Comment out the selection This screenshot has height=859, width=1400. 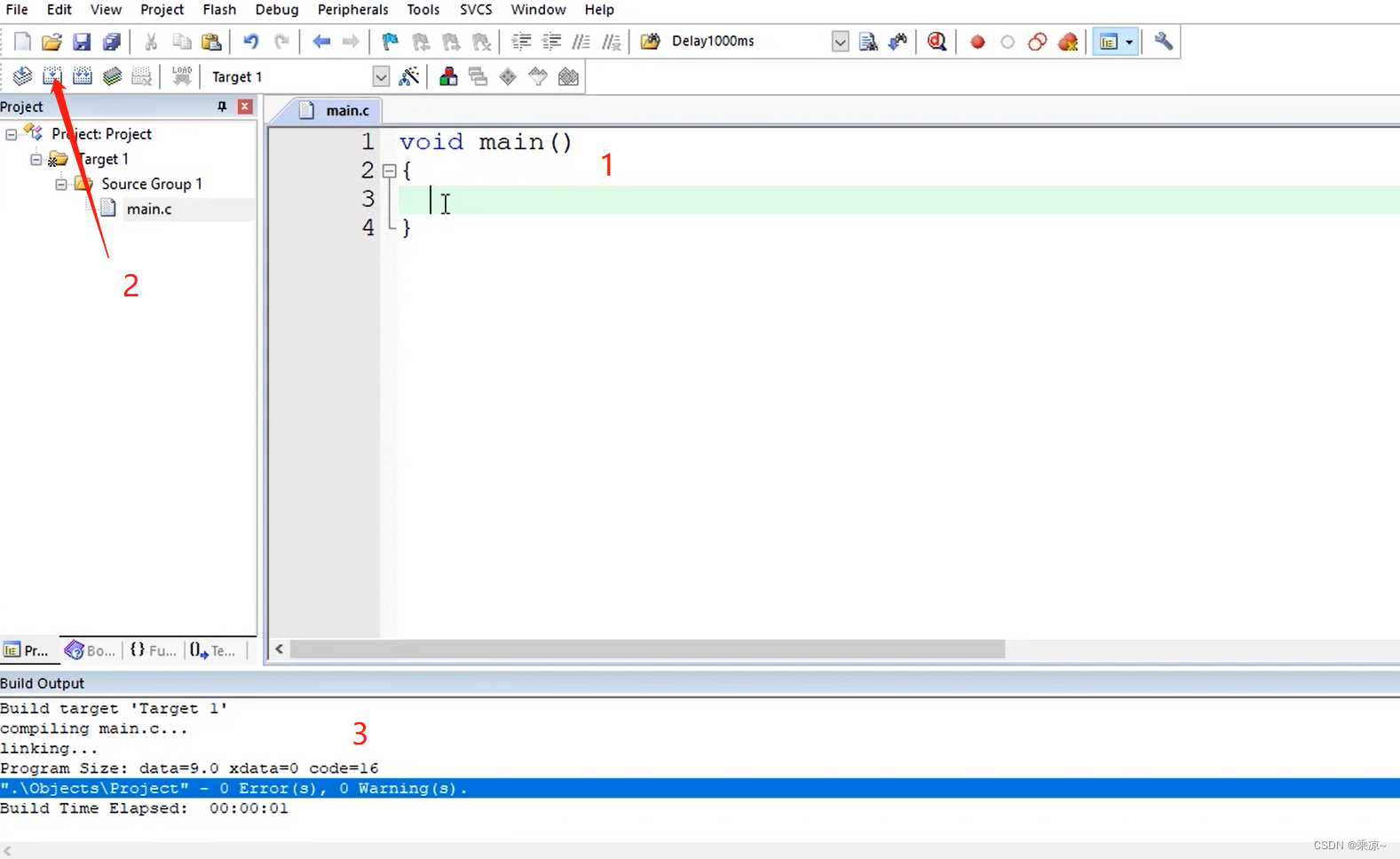tap(581, 42)
